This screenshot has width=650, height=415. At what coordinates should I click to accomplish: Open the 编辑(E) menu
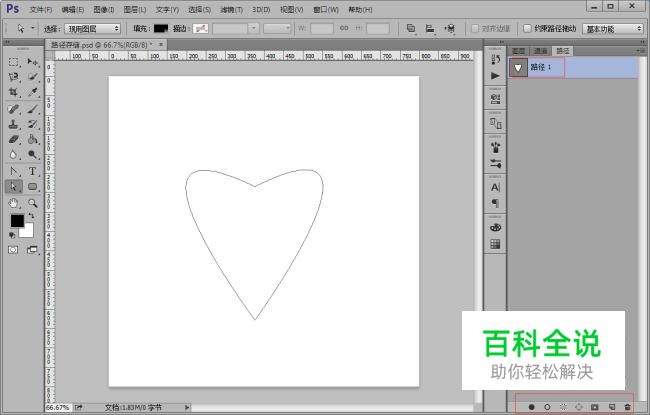coord(73,9)
